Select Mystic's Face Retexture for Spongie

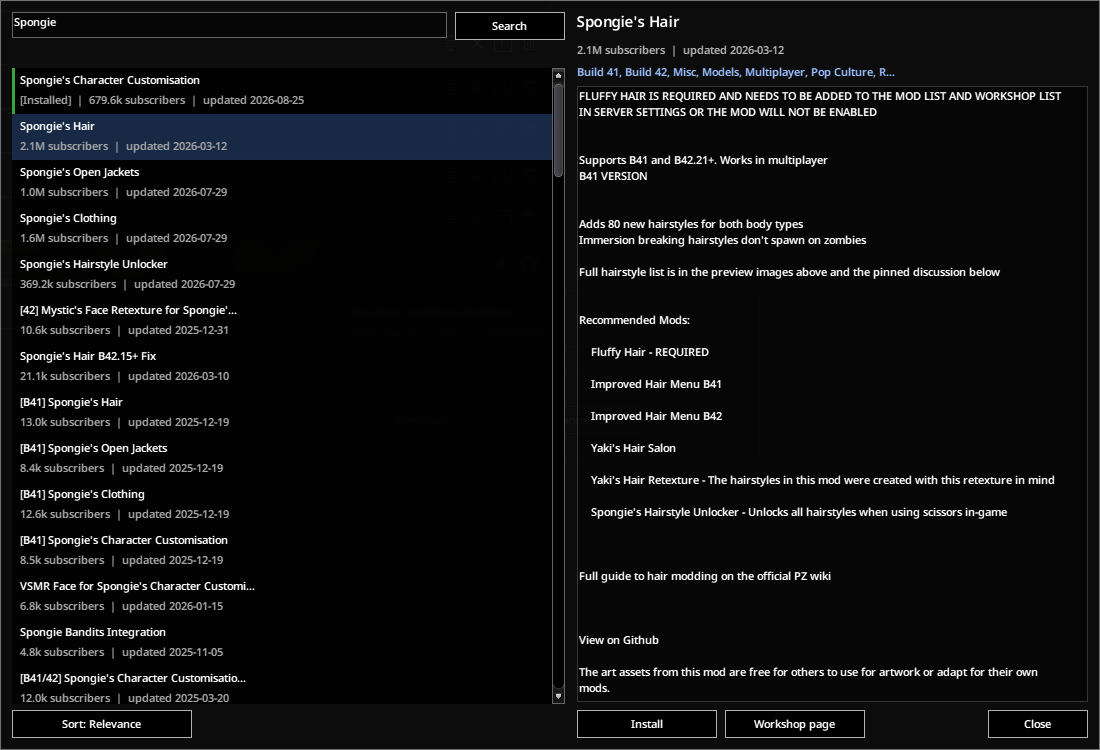coord(282,321)
